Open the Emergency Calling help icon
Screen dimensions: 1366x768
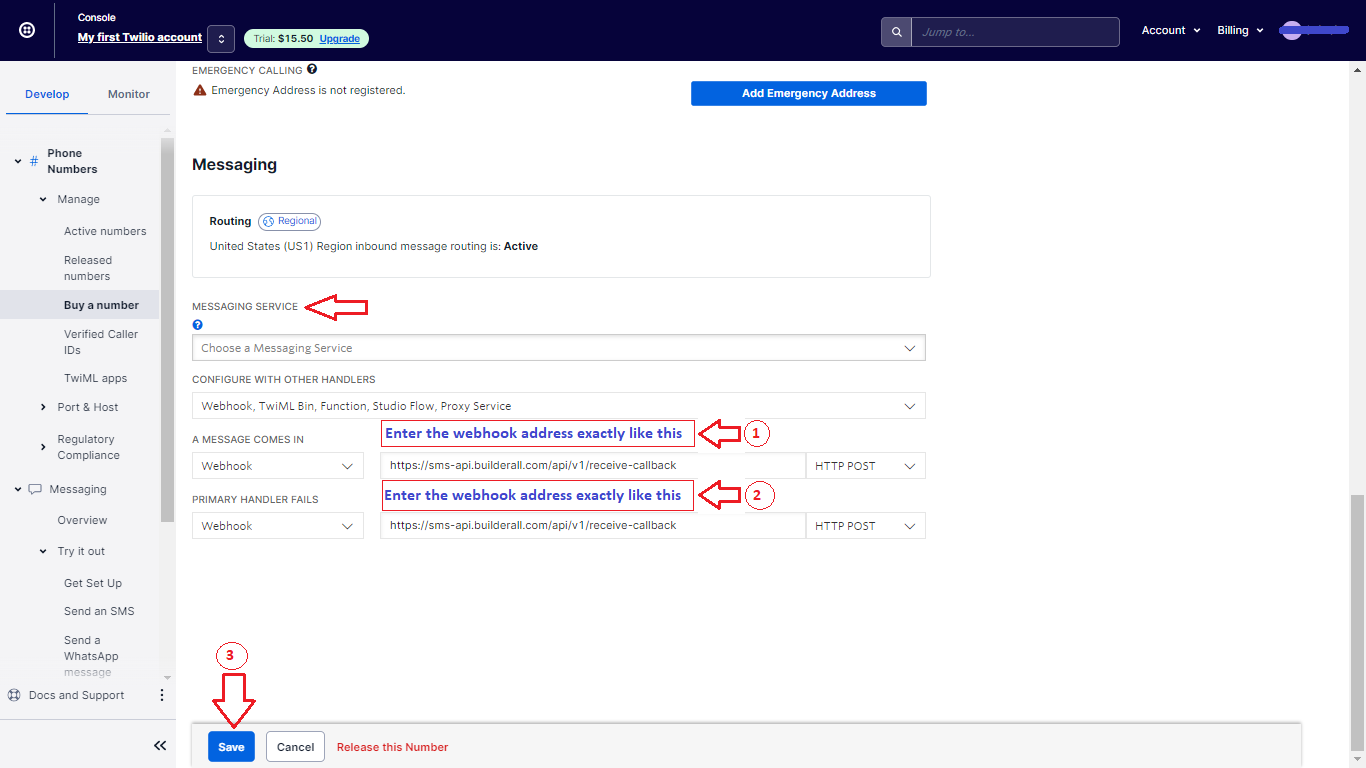[312, 70]
